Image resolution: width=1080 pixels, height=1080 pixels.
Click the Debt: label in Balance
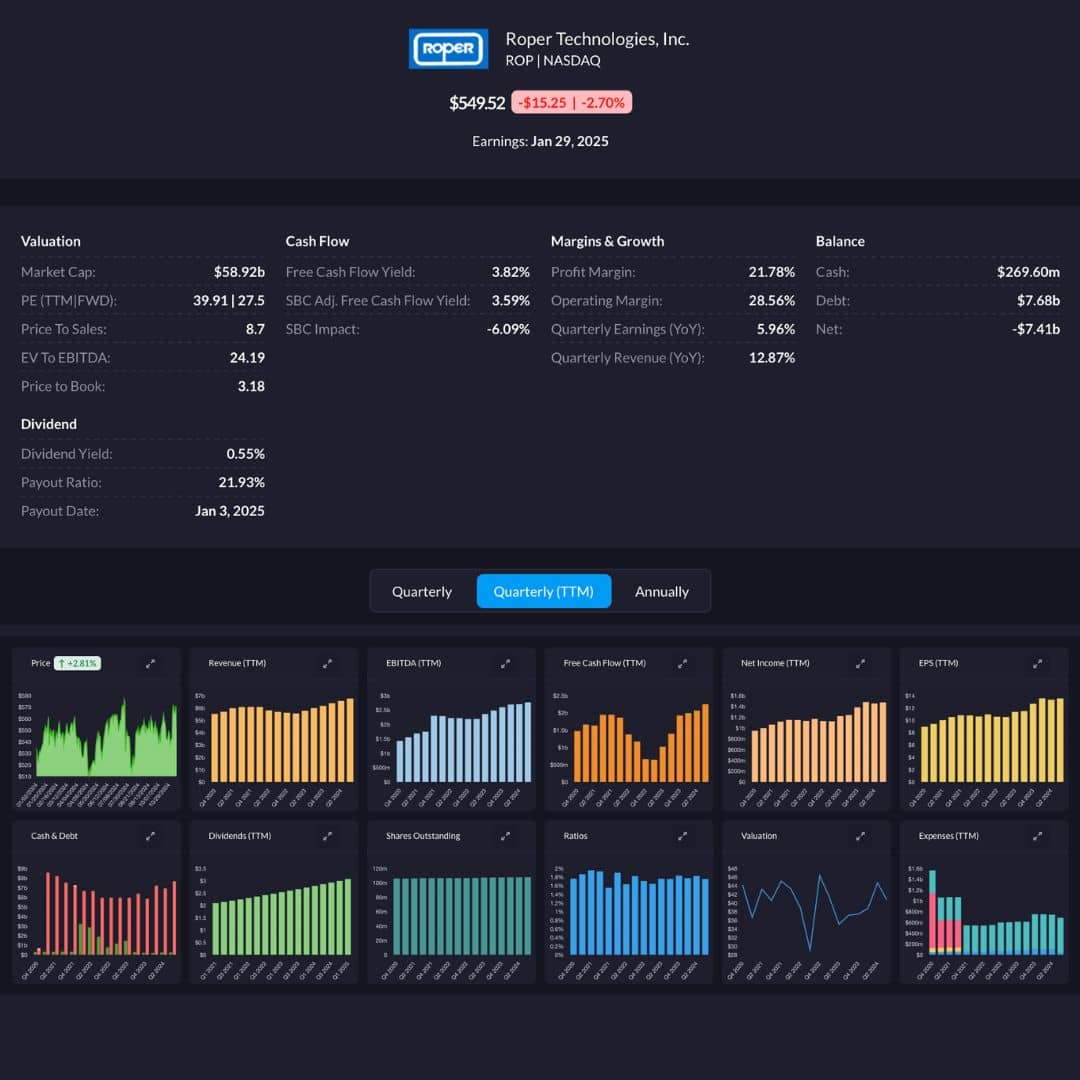[x=833, y=300]
